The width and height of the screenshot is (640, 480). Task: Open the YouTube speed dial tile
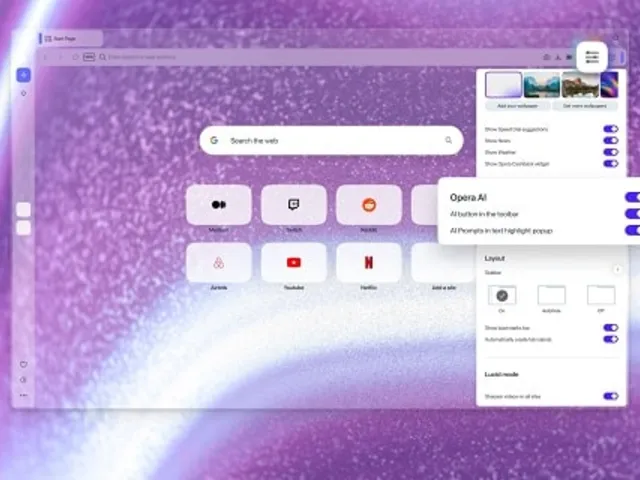(x=293, y=262)
